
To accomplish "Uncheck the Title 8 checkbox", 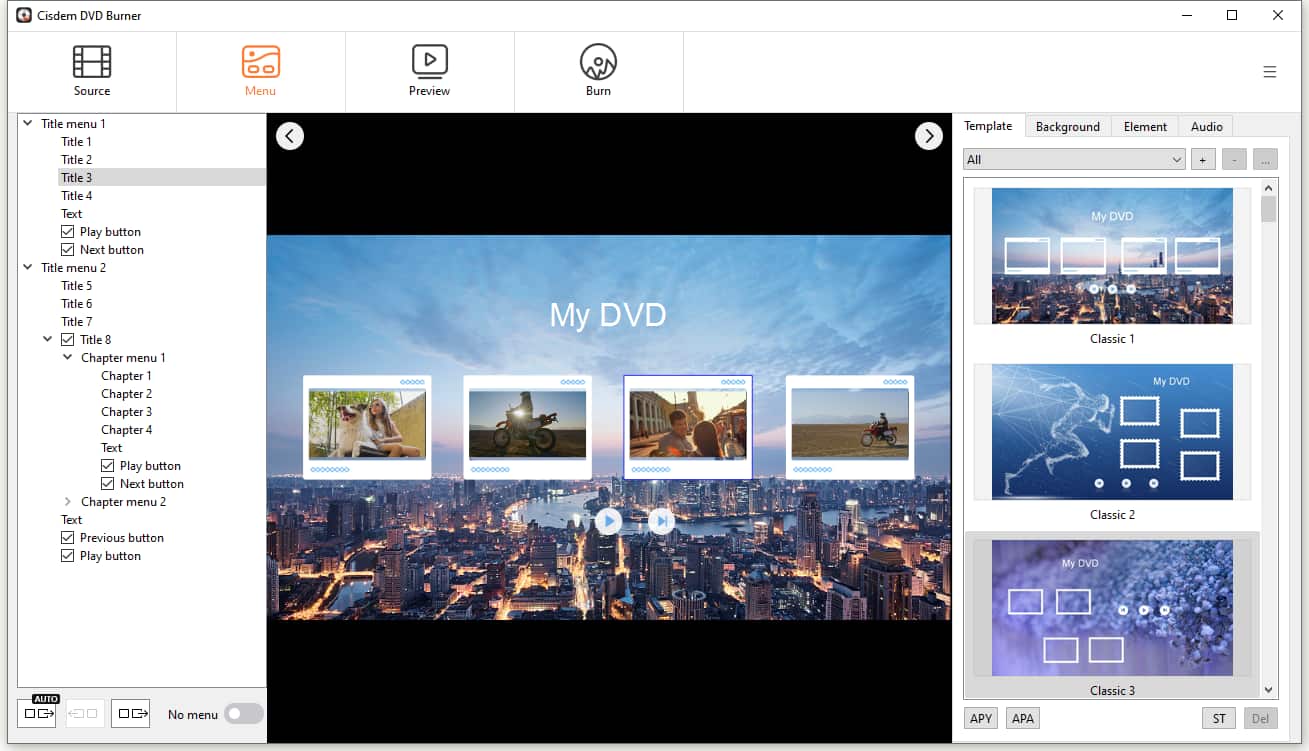I will tap(68, 340).
